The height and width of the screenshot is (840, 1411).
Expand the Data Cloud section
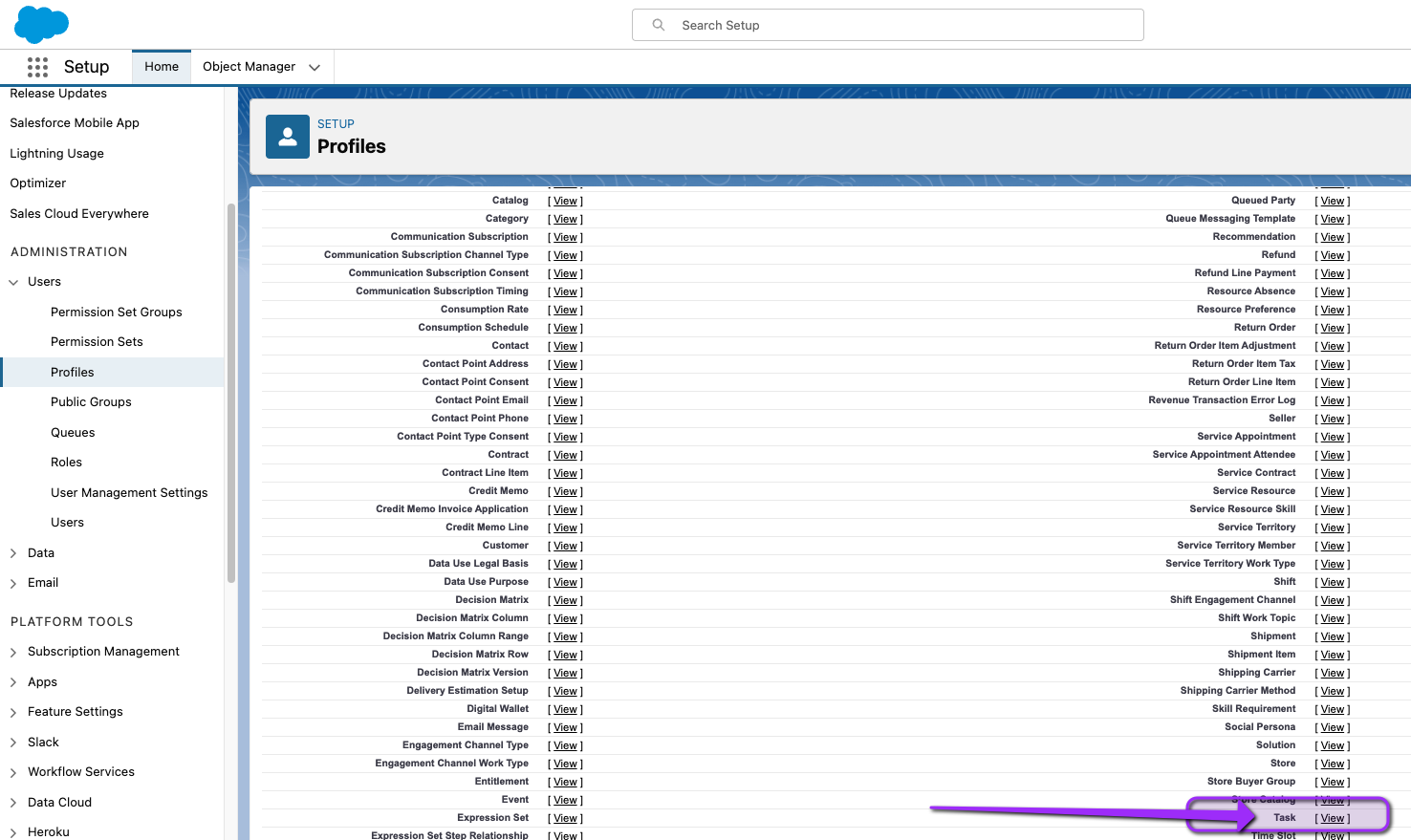13,803
